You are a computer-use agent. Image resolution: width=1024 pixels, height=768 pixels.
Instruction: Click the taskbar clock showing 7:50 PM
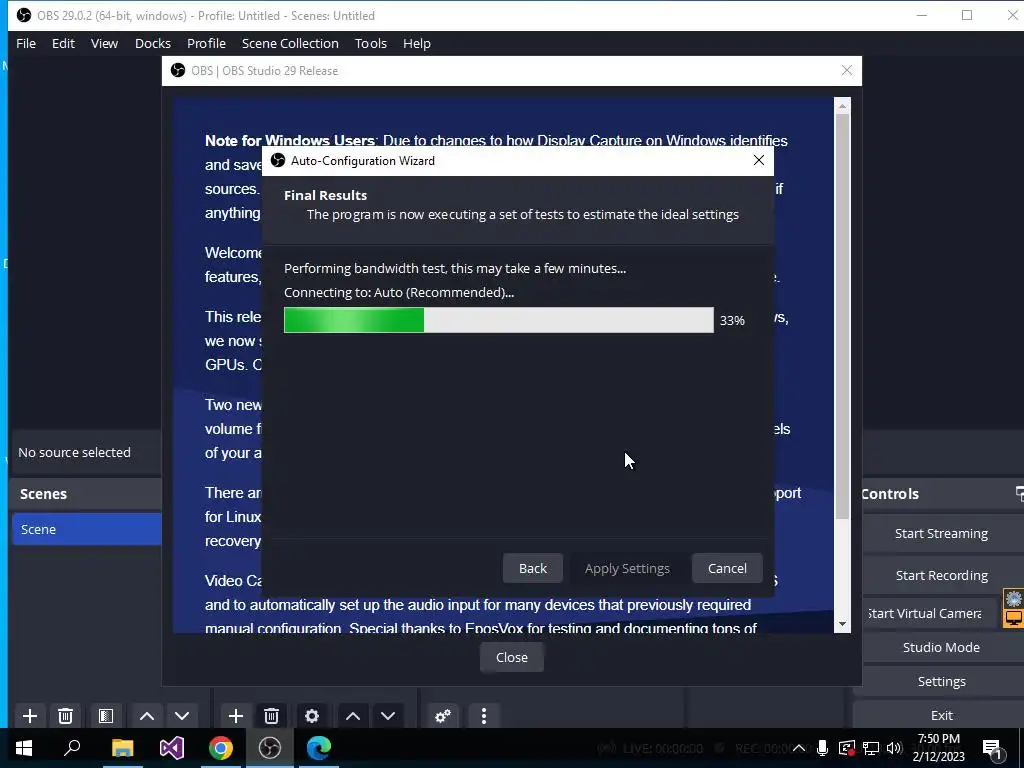point(938,748)
